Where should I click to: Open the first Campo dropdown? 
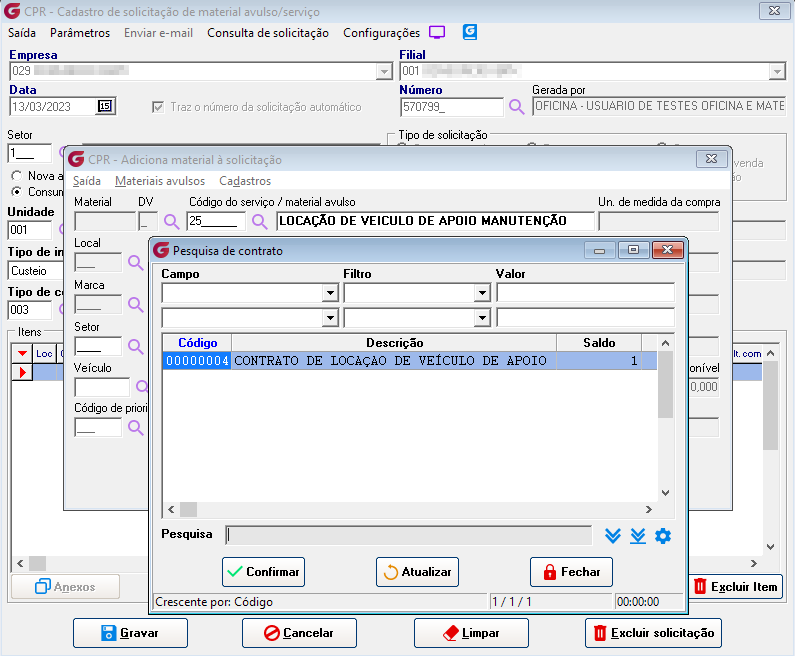click(x=330, y=293)
